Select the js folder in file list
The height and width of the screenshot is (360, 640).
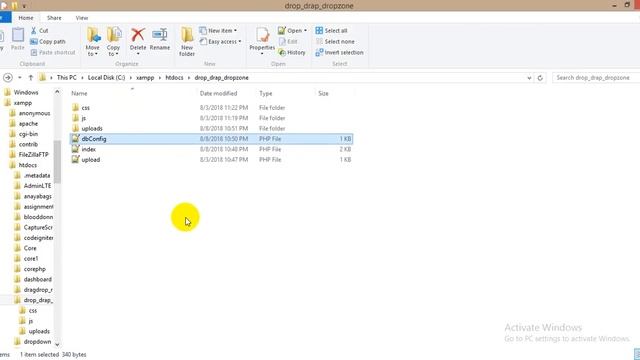pyautogui.click(x=211, y=118)
